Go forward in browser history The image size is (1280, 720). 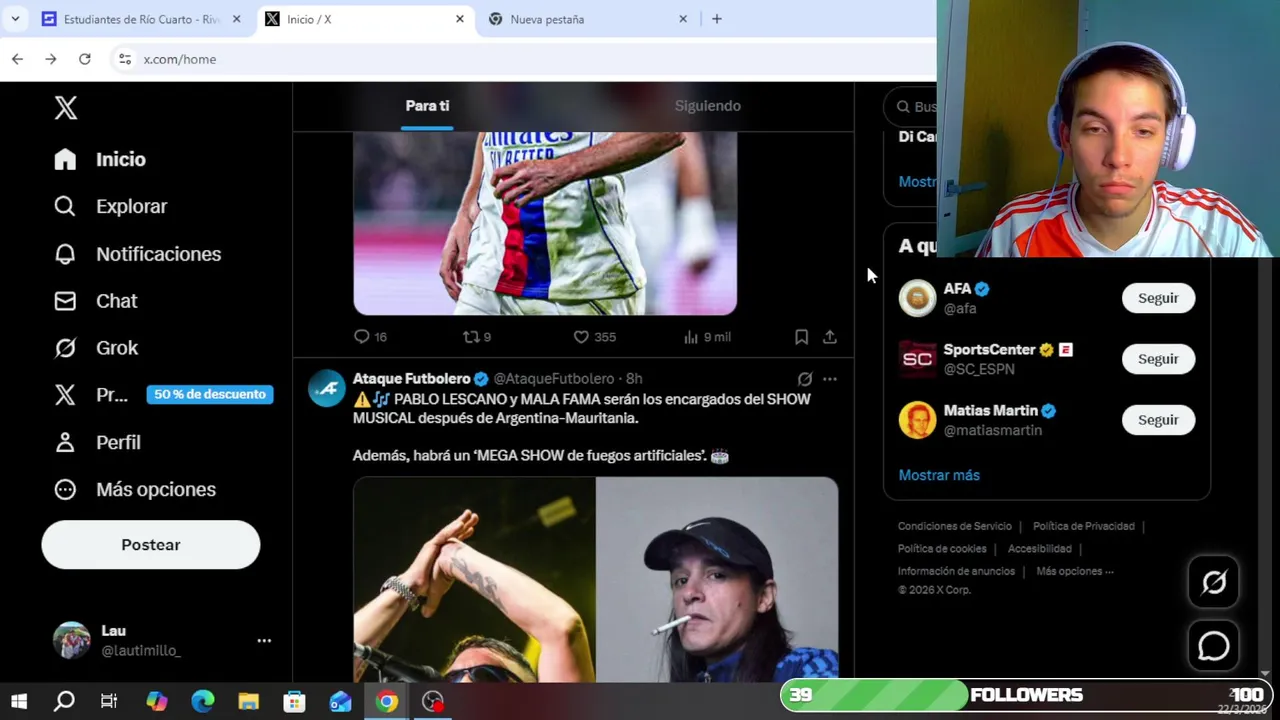51,59
